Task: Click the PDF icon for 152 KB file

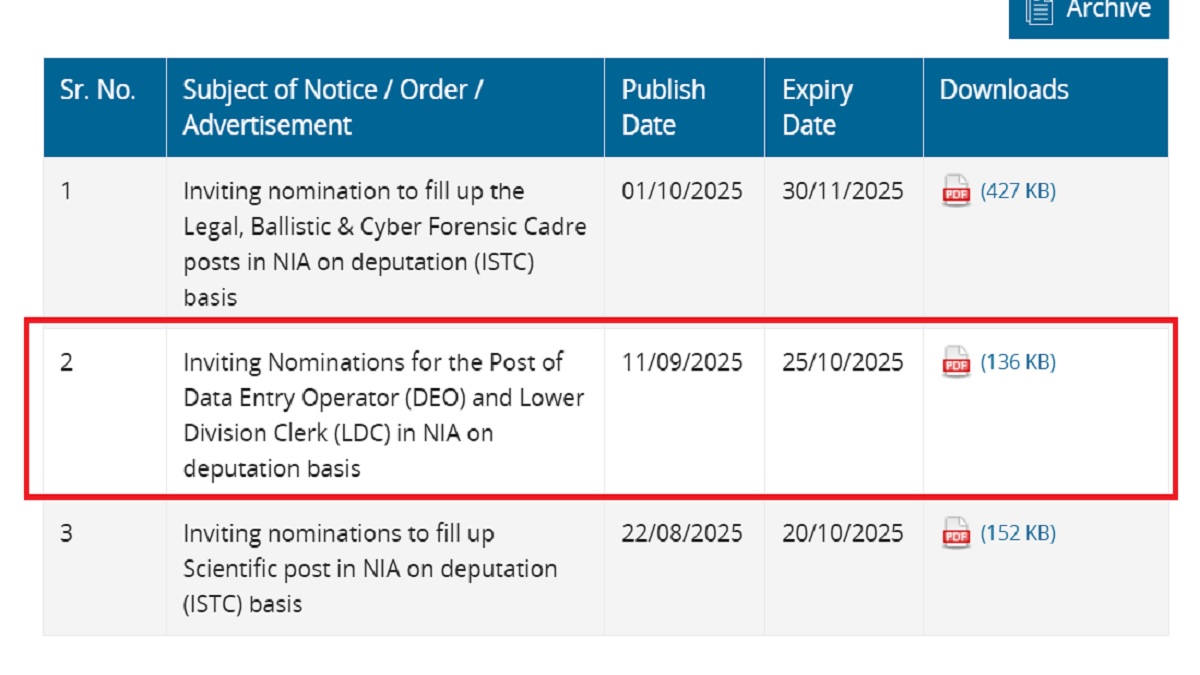Action: tap(956, 534)
